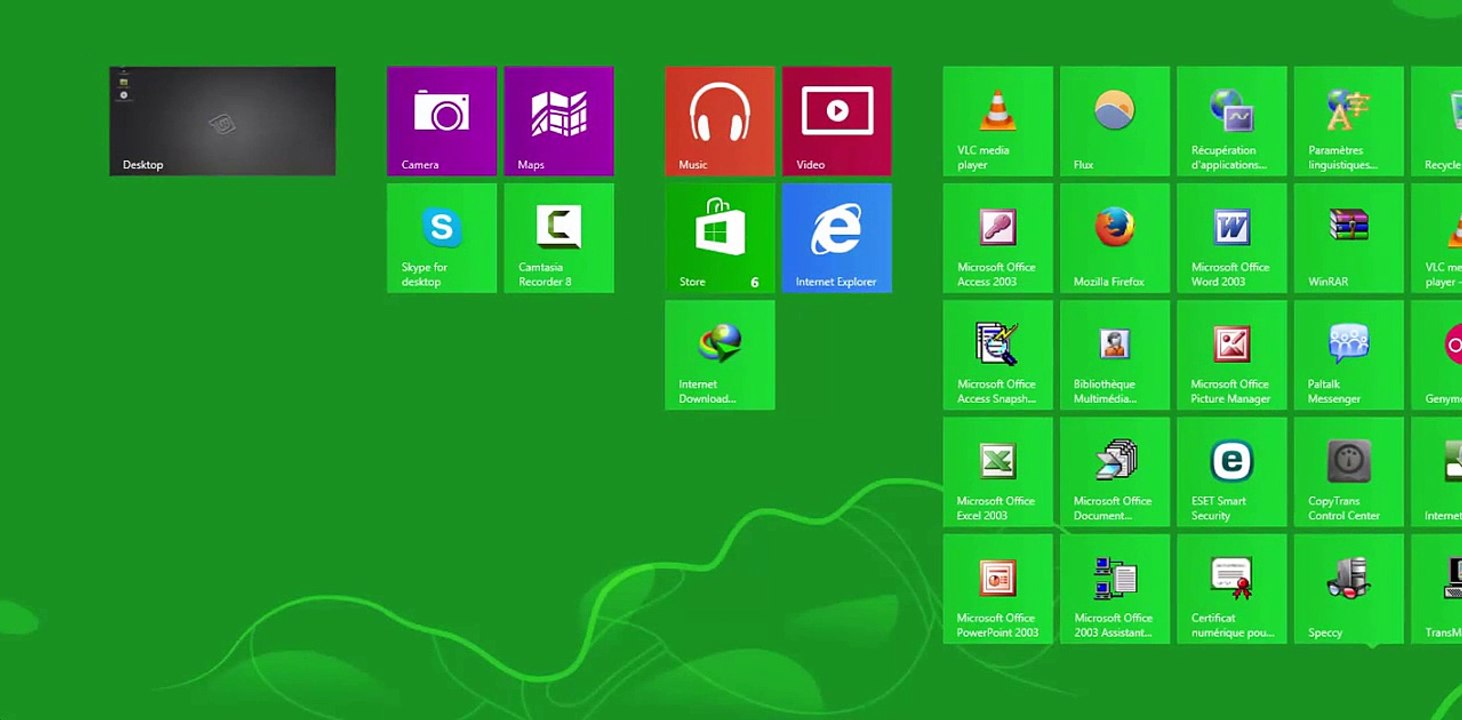Open the Maps tile
The image size is (1462, 720).
[x=559, y=121]
